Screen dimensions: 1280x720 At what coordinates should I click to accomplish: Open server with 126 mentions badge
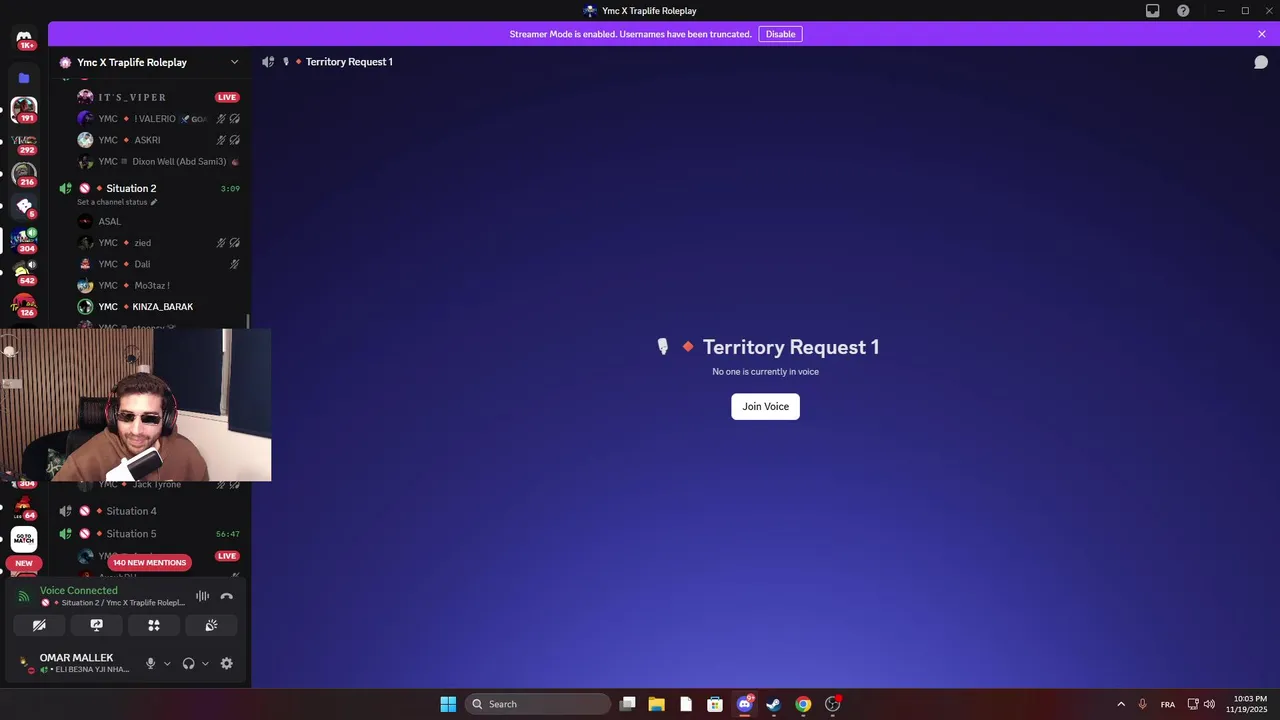[x=24, y=304]
